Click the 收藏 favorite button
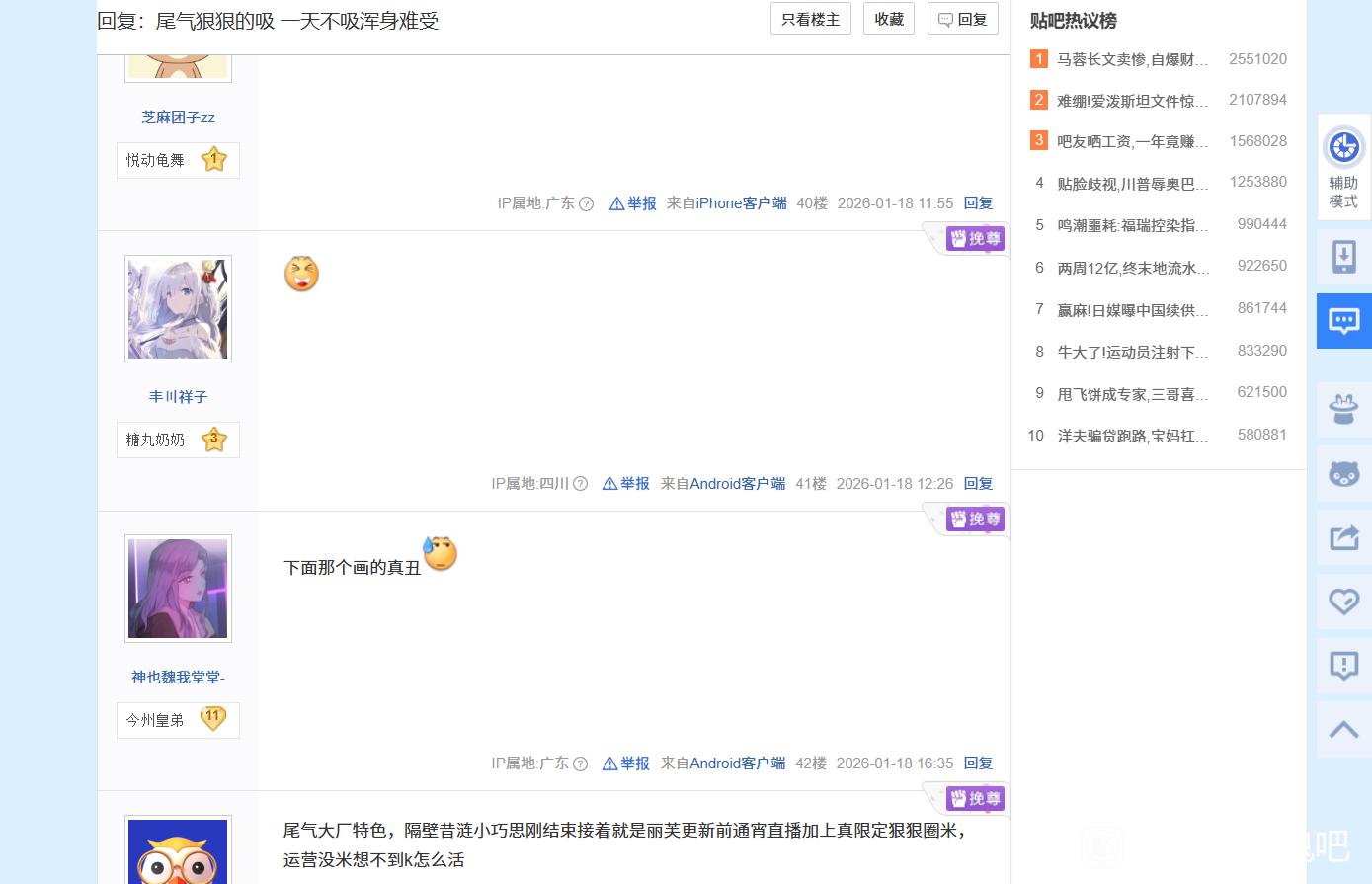The width and height of the screenshot is (1372, 884). tap(888, 19)
